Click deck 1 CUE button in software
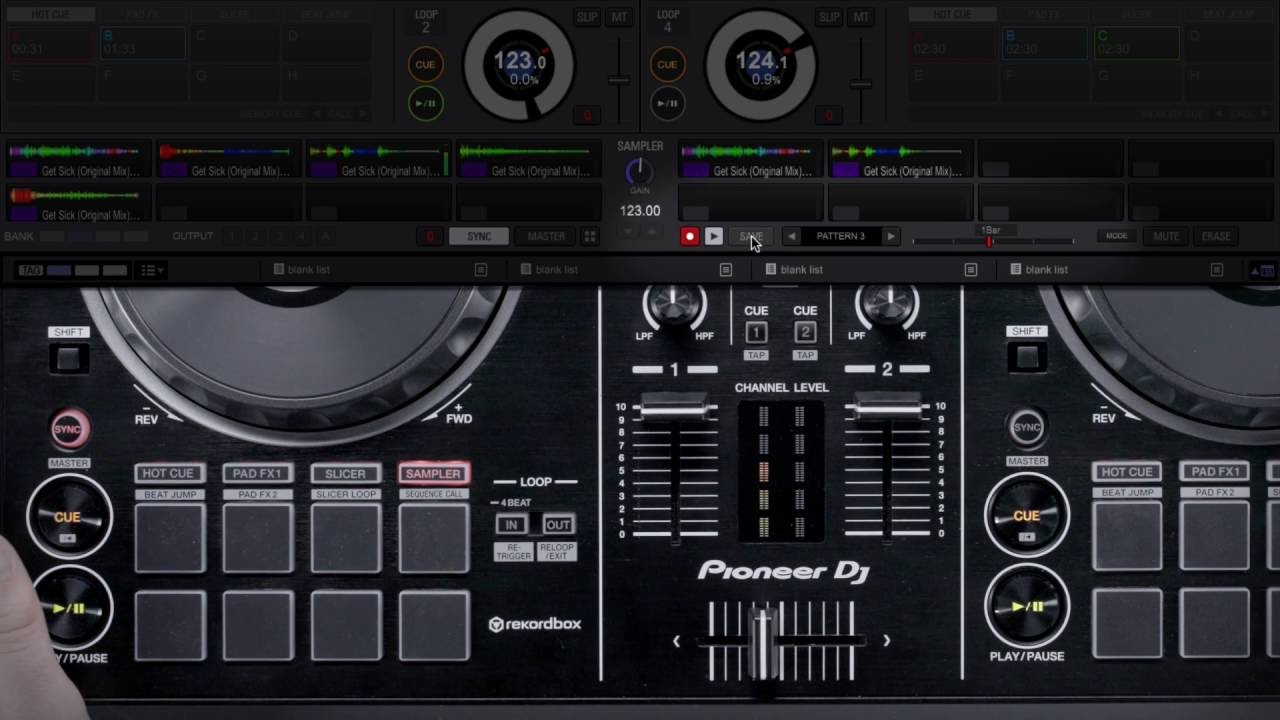The height and width of the screenshot is (720, 1280). click(426, 65)
